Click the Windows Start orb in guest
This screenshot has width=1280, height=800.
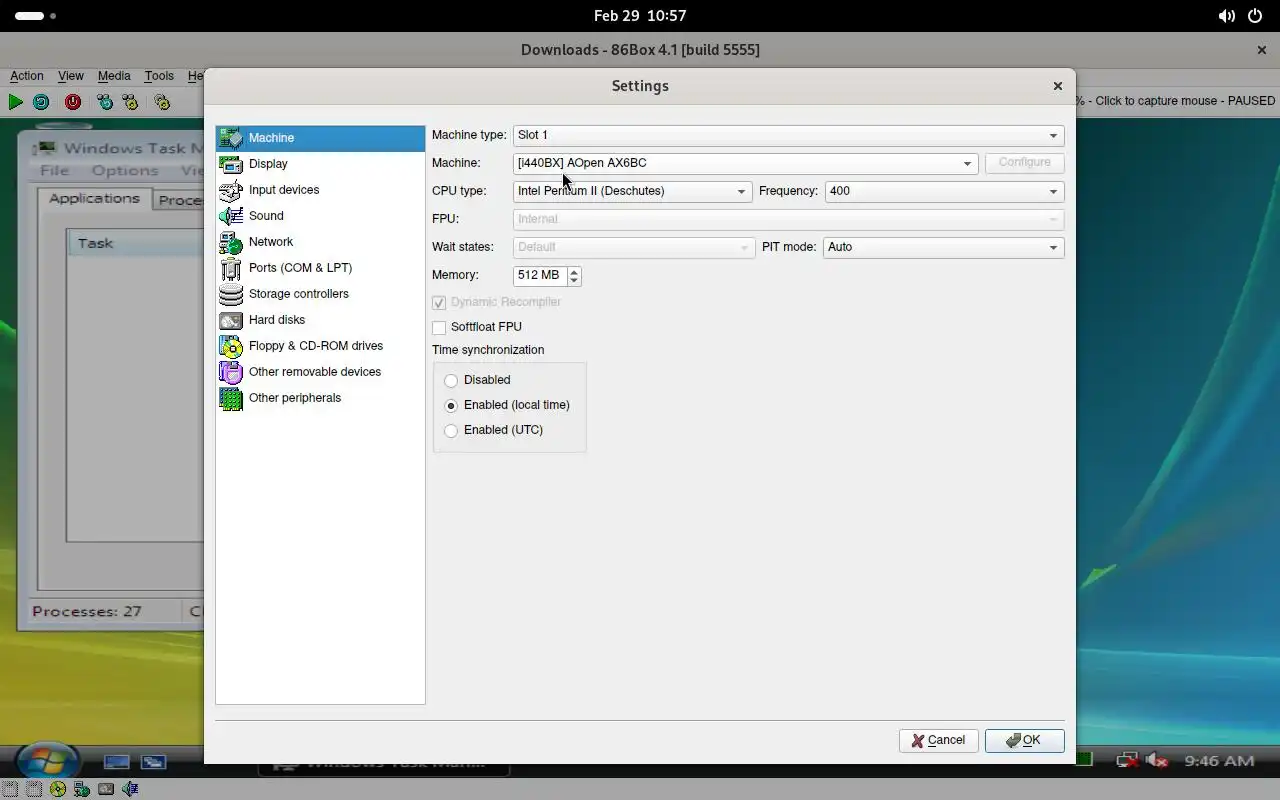coord(46,761)
